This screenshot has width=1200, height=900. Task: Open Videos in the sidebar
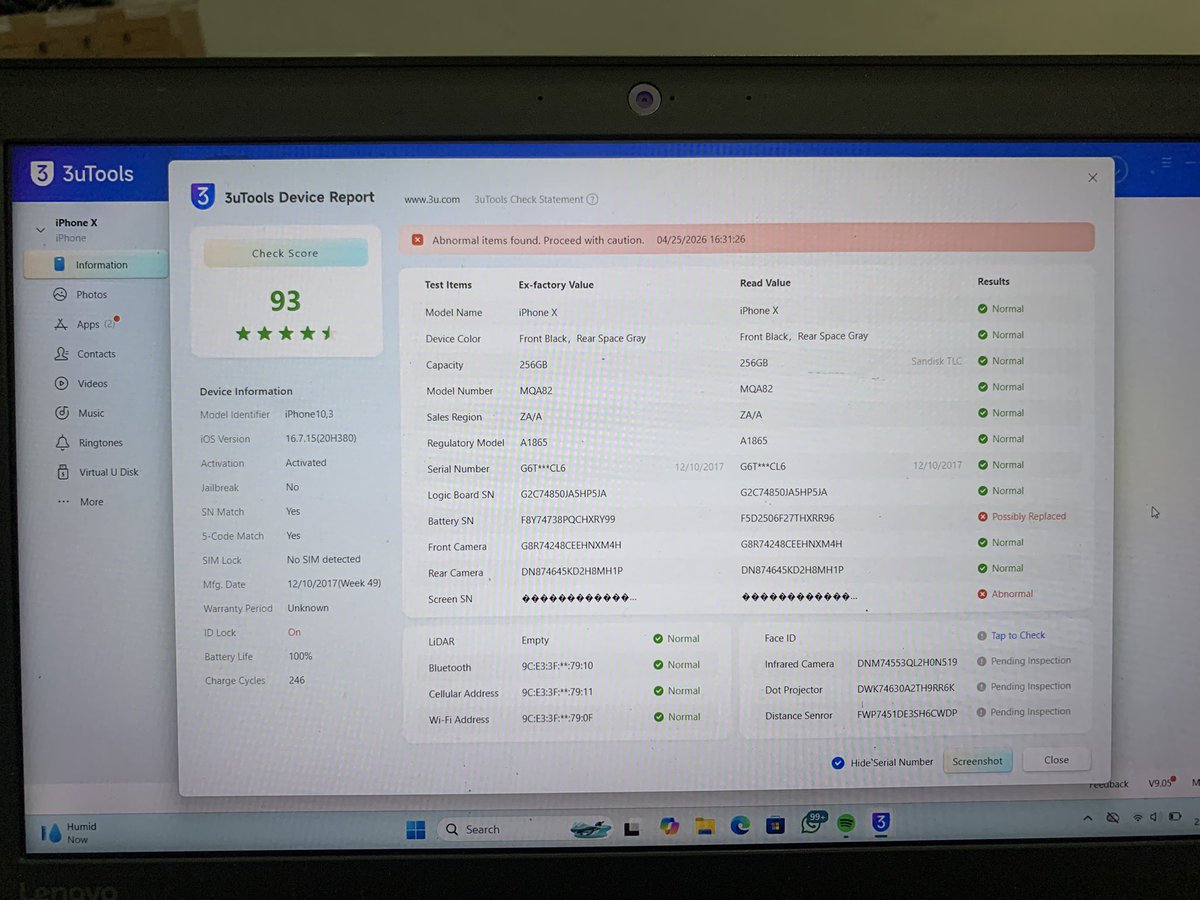click(92, 384)
